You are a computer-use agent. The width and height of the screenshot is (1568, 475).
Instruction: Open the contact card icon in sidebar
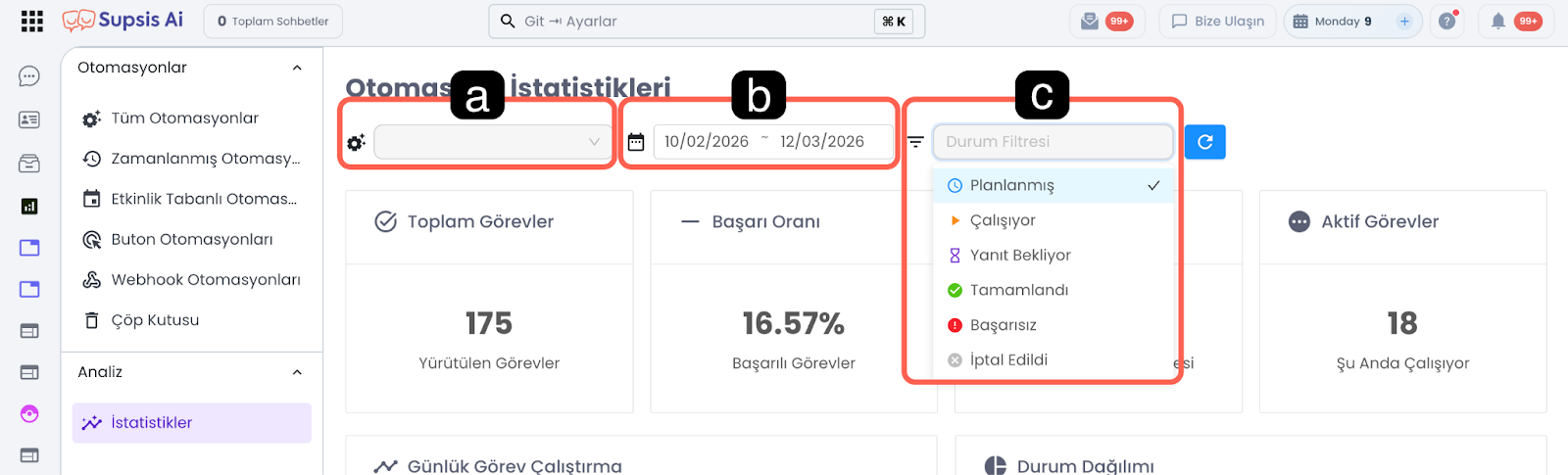point(29,119)
